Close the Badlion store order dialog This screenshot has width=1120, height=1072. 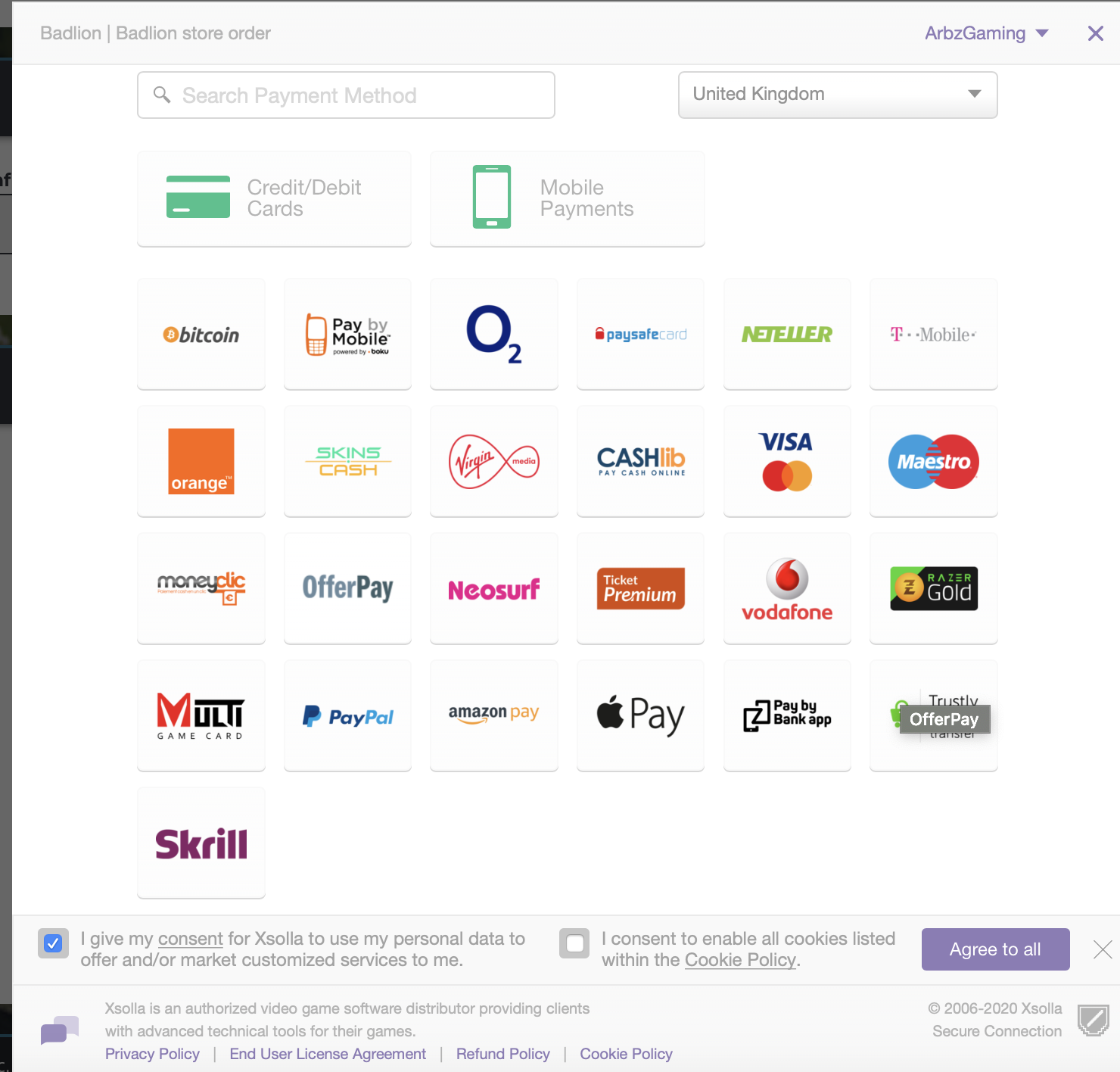tap(1095, 33)
